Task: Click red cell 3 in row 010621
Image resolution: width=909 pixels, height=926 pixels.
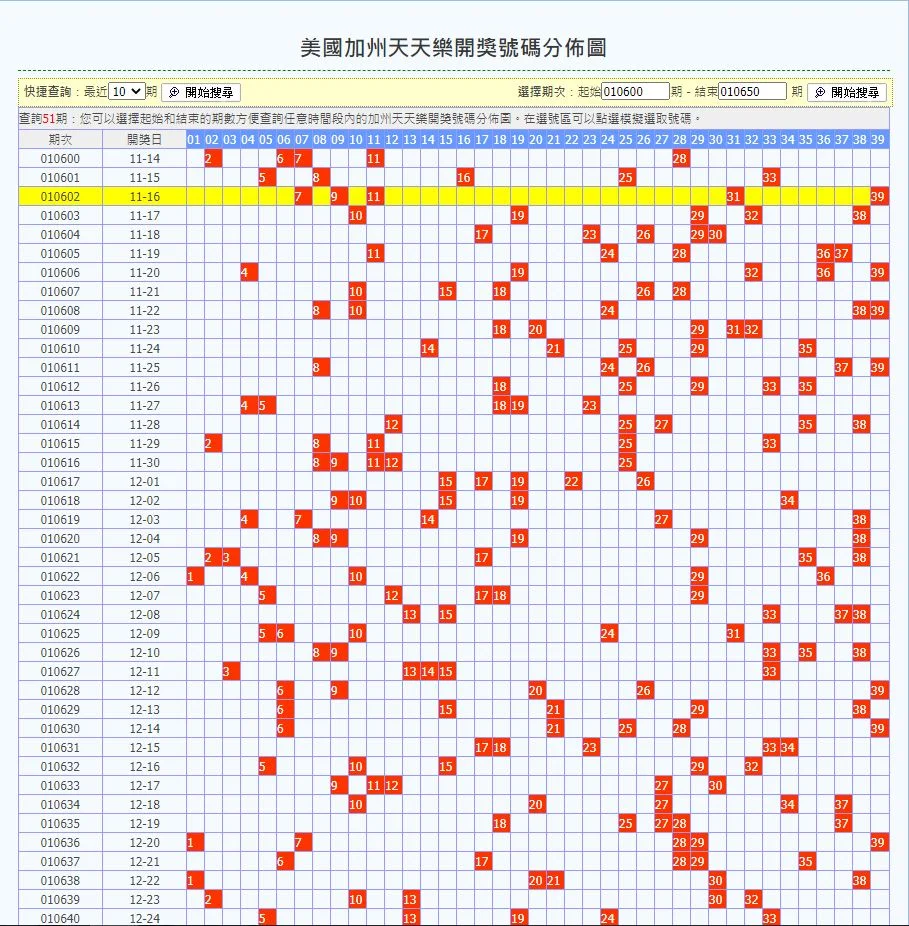Action: pyautogui.click(x=230, y=557)
